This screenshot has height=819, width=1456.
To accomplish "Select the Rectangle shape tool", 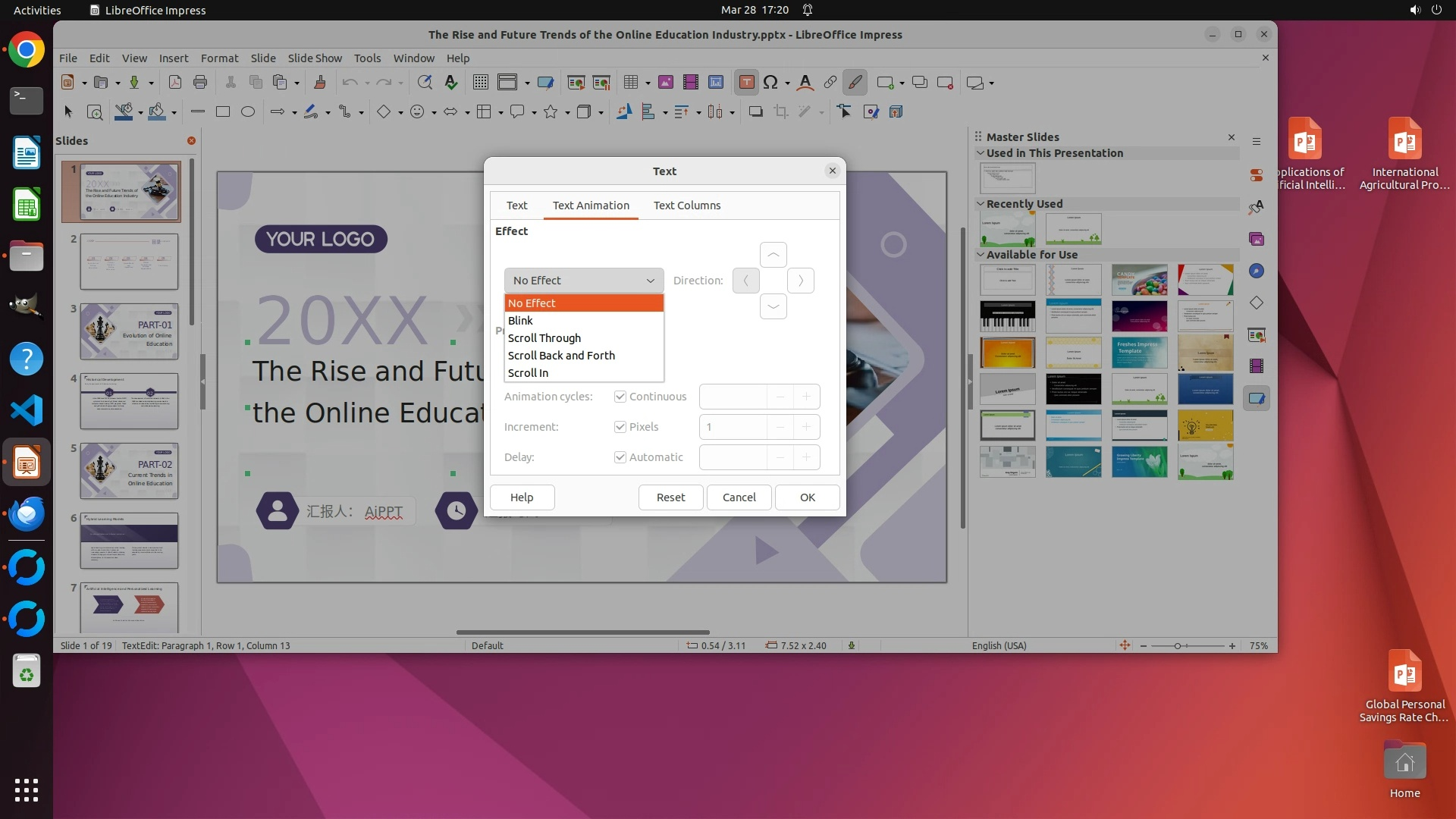I will [x=222, y=112].
